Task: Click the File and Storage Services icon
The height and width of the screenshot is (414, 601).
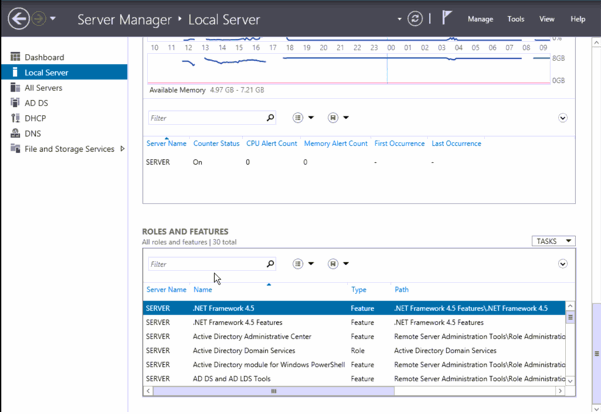Action: pyautogui.click(x=15, y=148)
